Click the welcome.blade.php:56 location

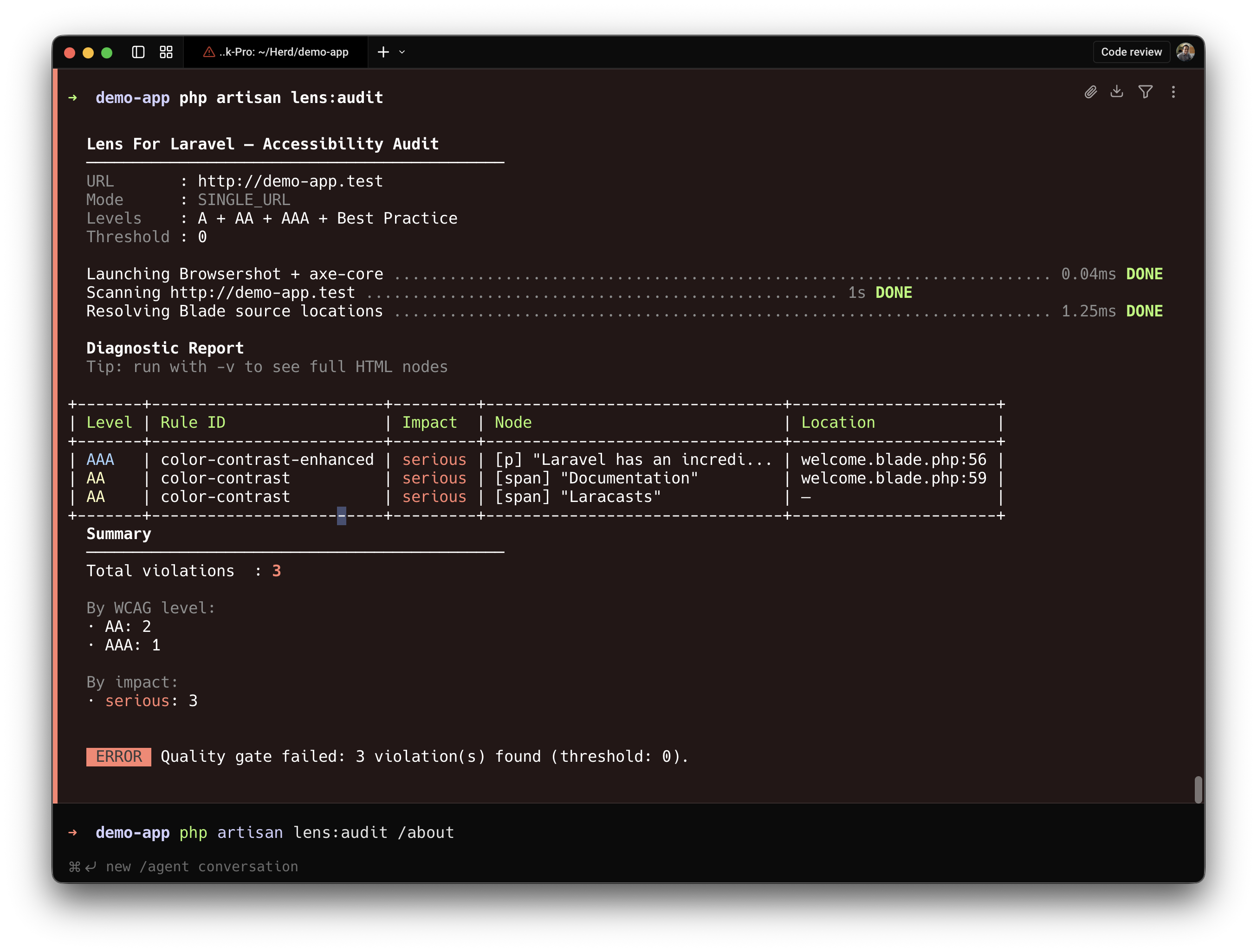point(893,459)
